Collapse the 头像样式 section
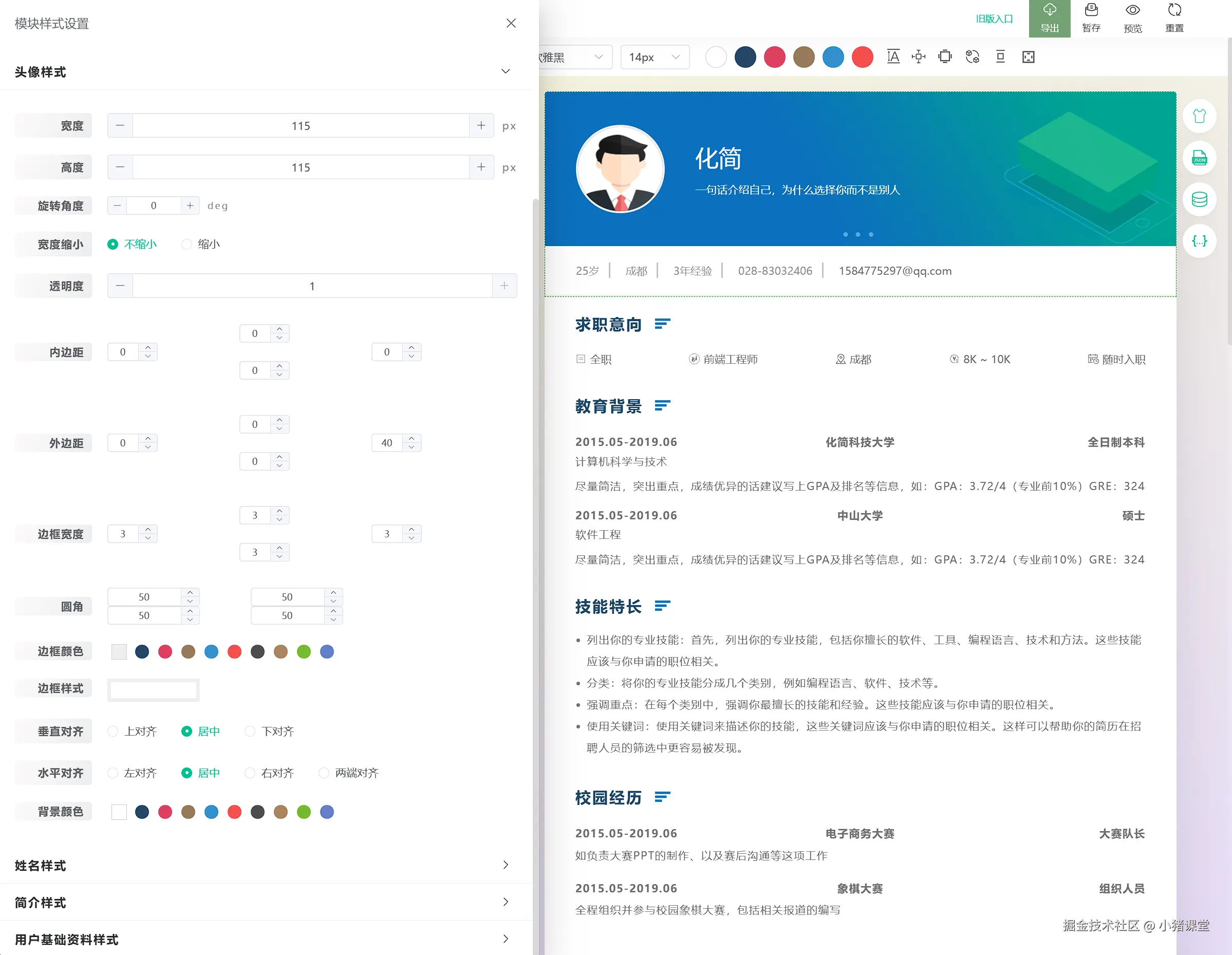This screenshot has width=1232, height=955. 505,71
